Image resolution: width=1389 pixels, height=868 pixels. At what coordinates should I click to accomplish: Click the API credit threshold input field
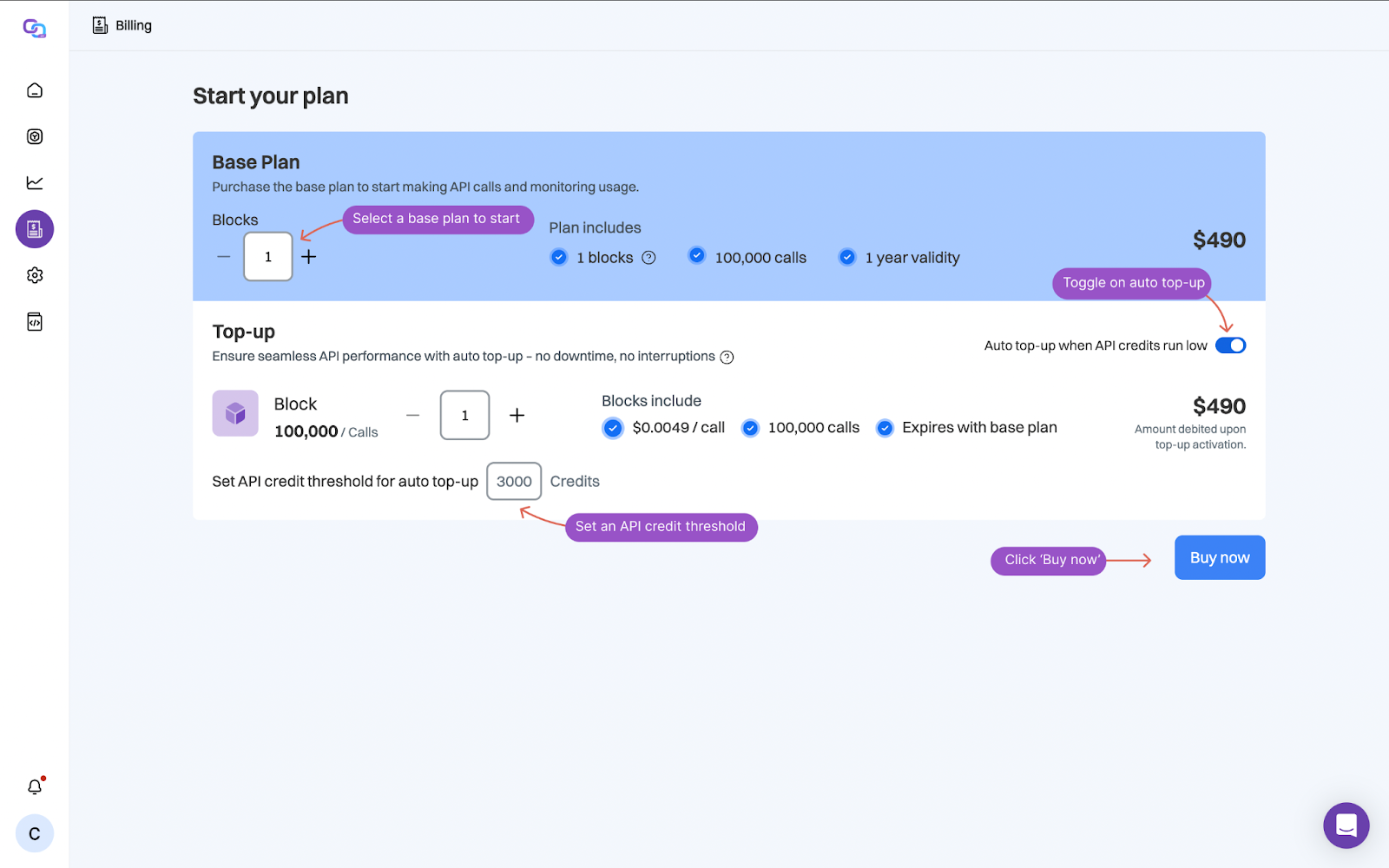(514, 482)
